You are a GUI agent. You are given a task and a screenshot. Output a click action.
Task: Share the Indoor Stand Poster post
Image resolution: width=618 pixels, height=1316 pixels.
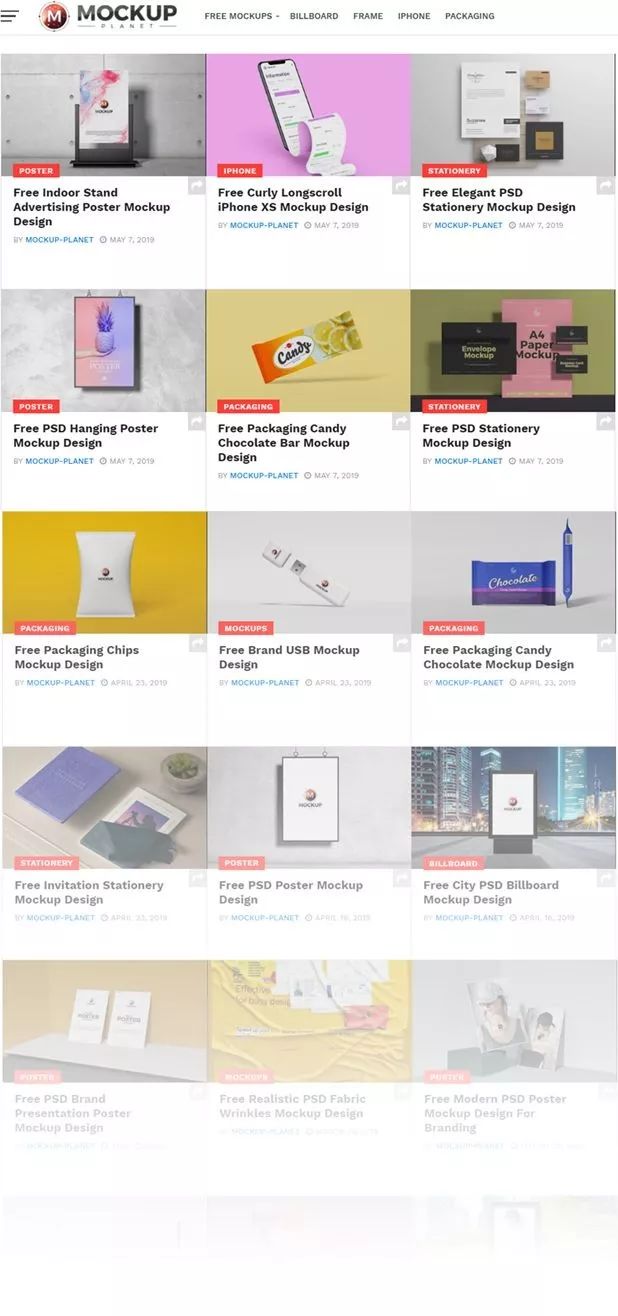[x=196, y=186]
